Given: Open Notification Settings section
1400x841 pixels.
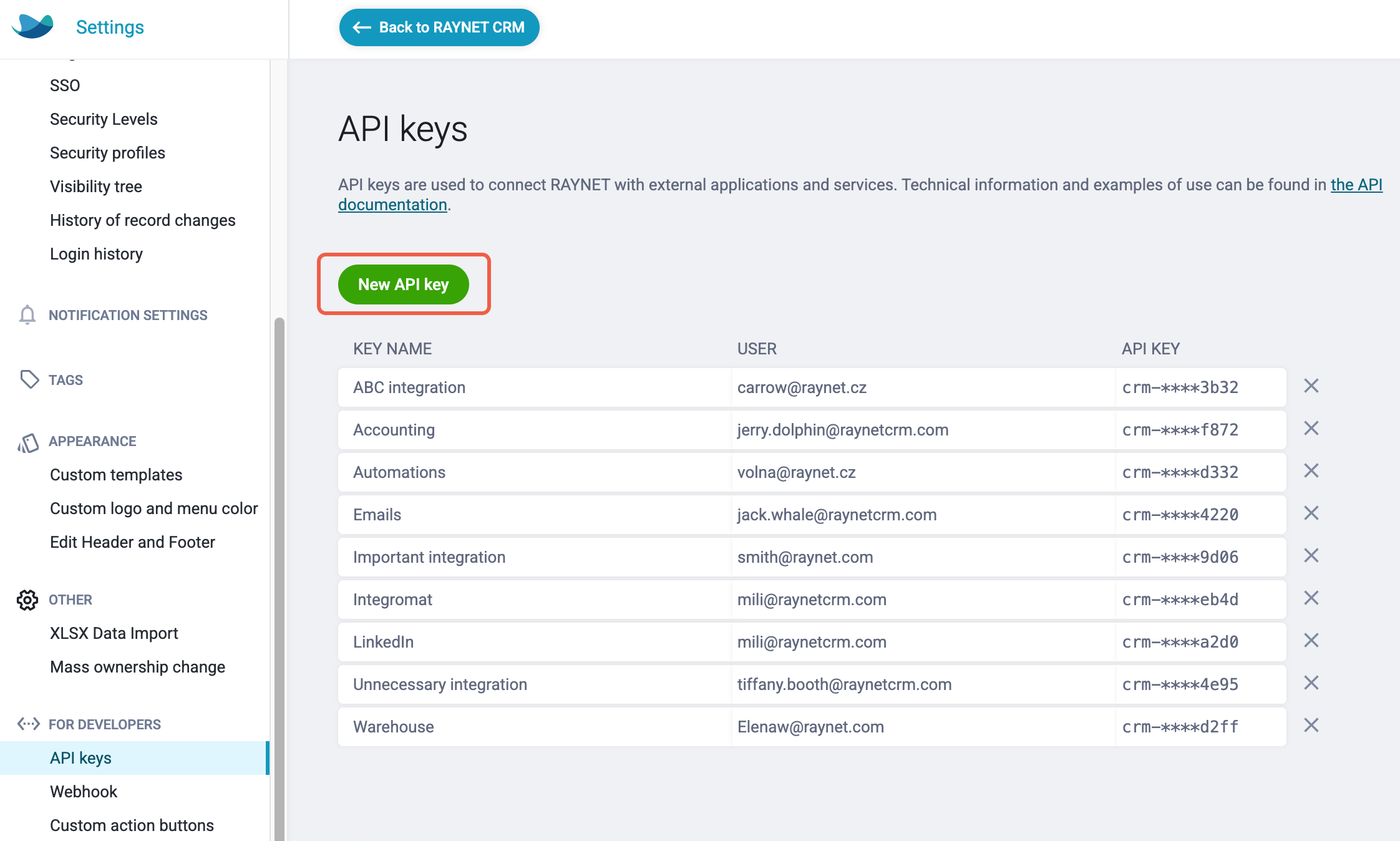Looking at the screenshot, I should [x=128, y=315].
